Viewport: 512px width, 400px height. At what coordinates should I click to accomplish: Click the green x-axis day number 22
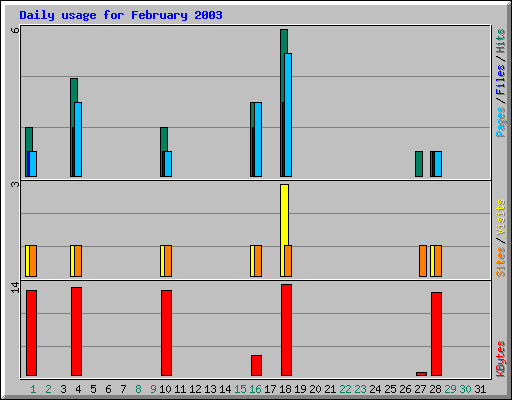pos(345,389)
